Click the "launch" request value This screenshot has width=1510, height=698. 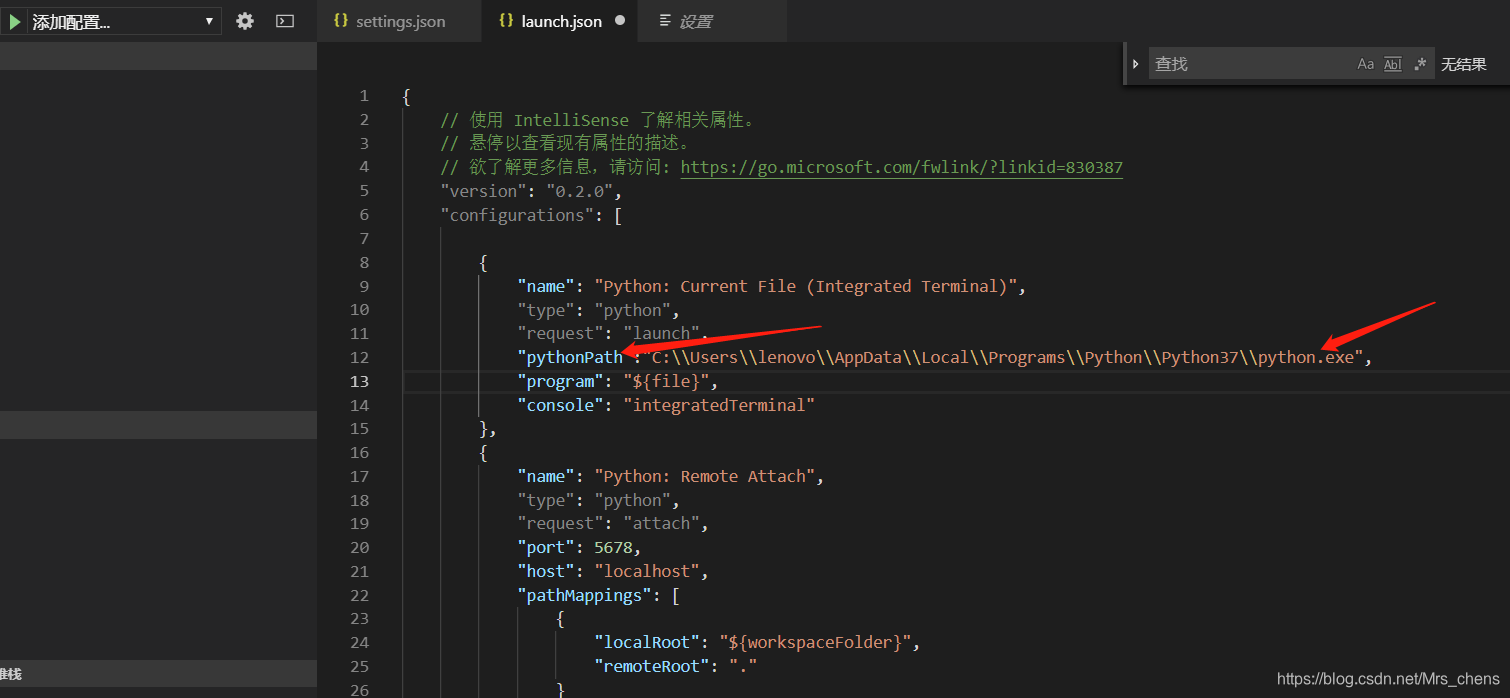coord(661,333)
